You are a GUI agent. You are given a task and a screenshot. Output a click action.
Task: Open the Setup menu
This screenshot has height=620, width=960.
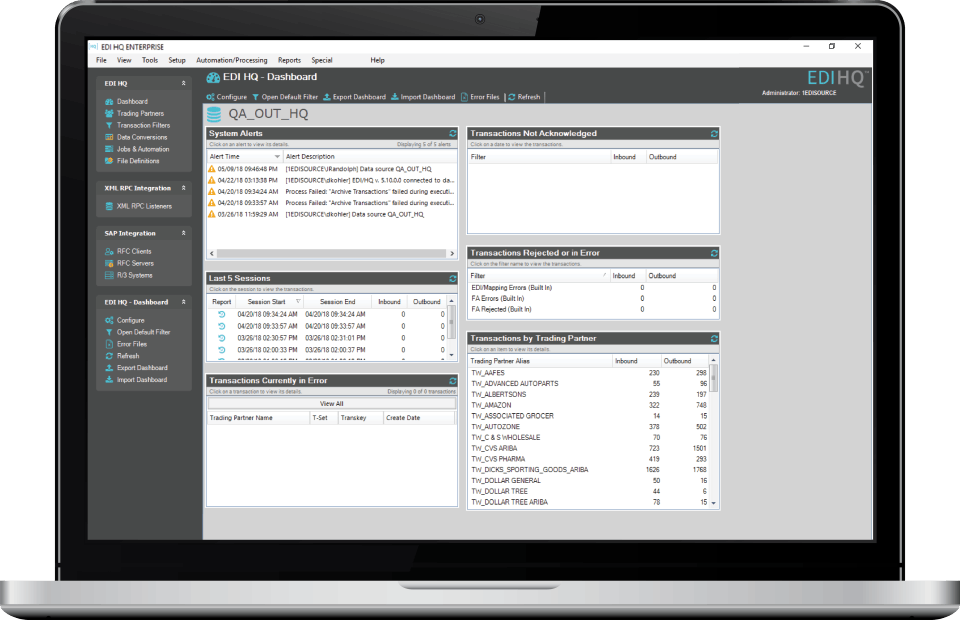coord(177,61)
